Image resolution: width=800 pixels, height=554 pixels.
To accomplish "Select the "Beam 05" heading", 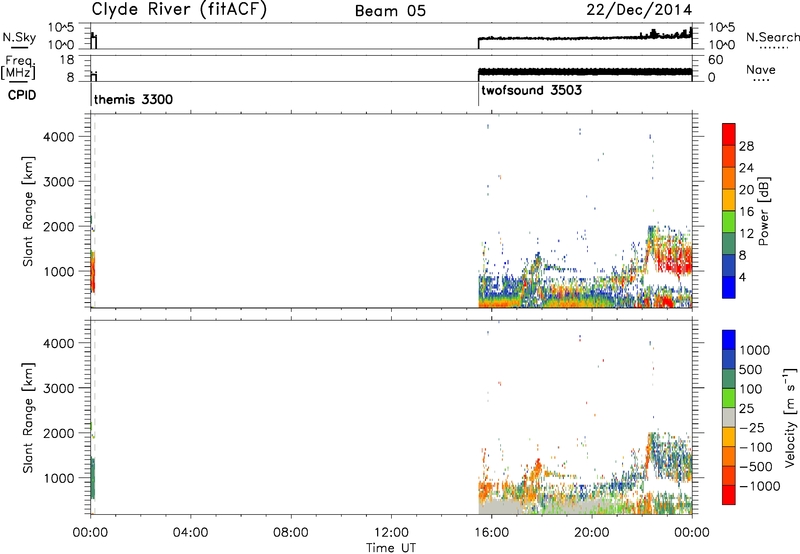I will (390, 11).
